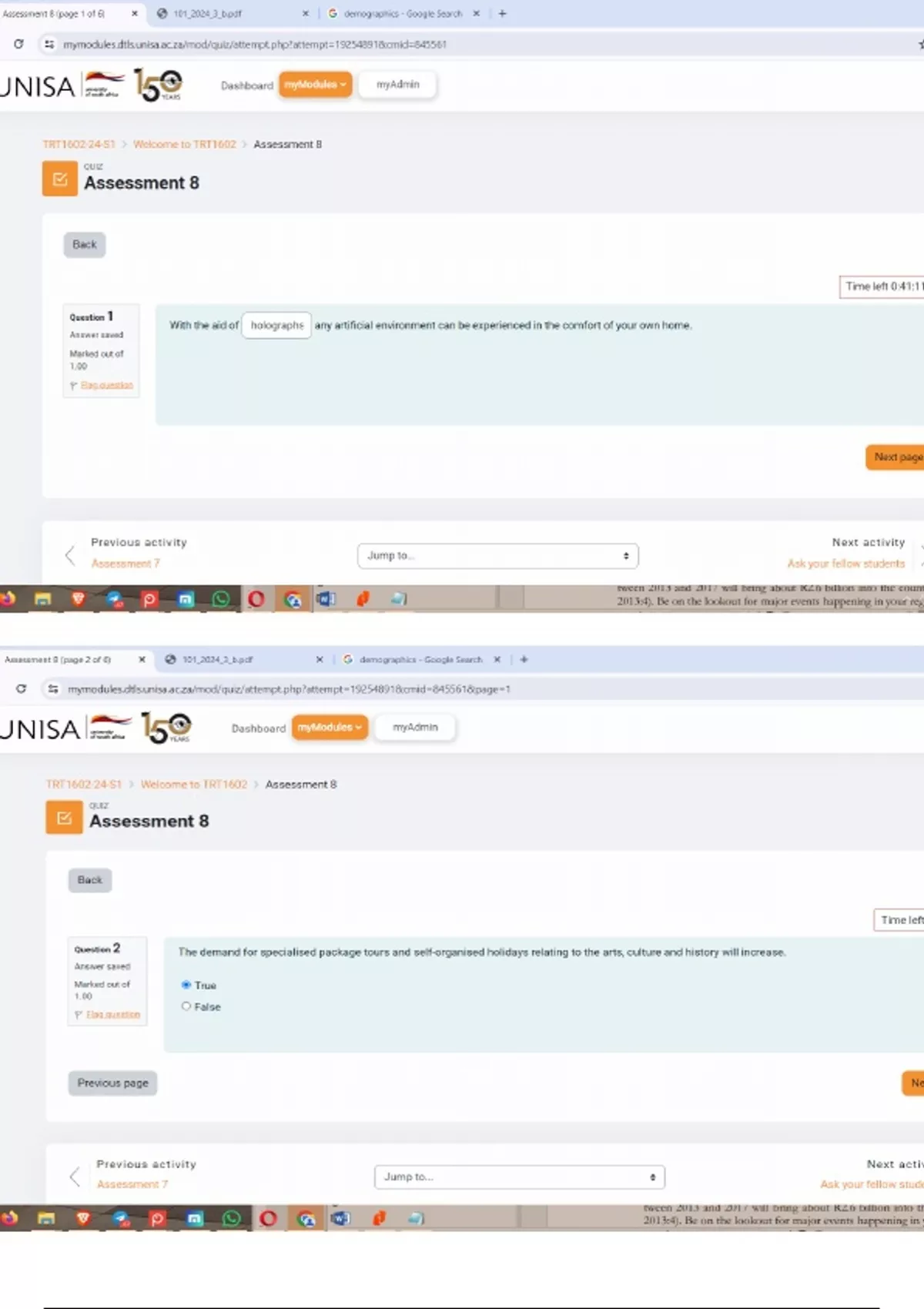The width and height of the screenshot is (924, 1309).
Task: Open myModules menu on the Question 2 page
Action: 330,728
